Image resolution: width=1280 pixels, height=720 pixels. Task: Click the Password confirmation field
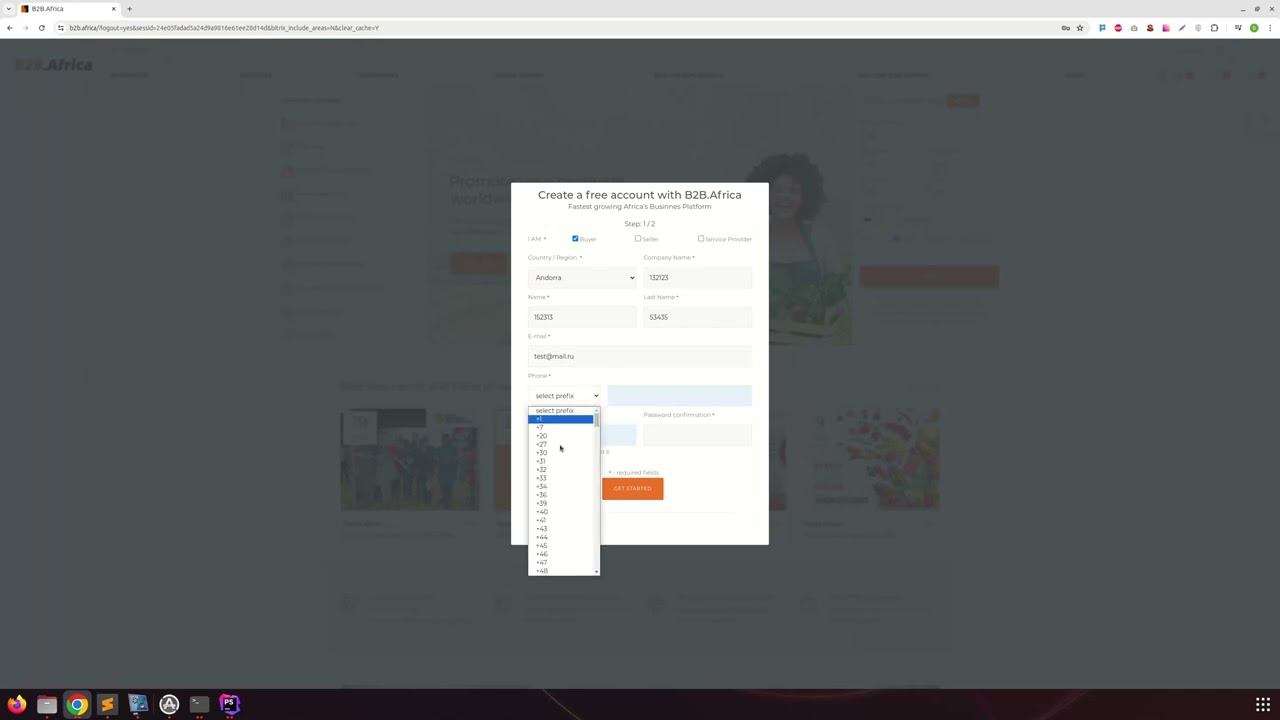point(697,435)
